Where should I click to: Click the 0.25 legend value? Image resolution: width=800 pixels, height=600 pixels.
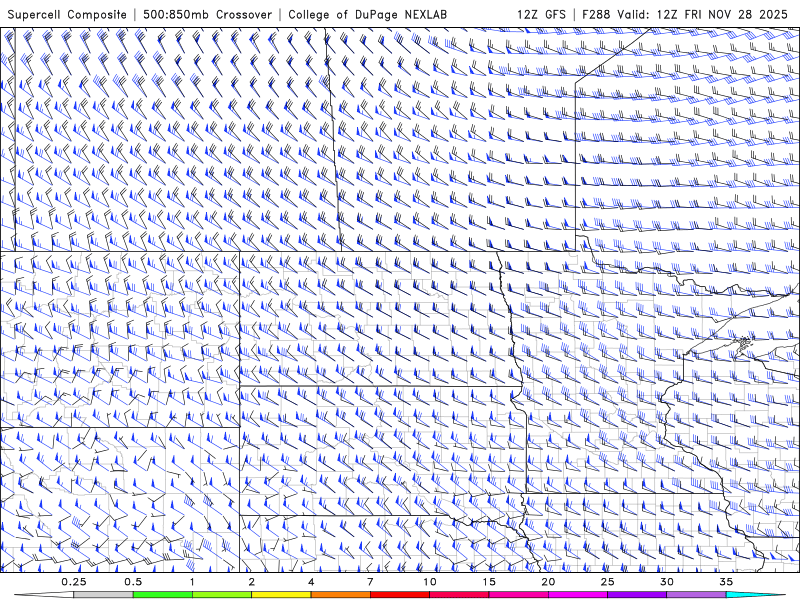click(x=73, y=582)
